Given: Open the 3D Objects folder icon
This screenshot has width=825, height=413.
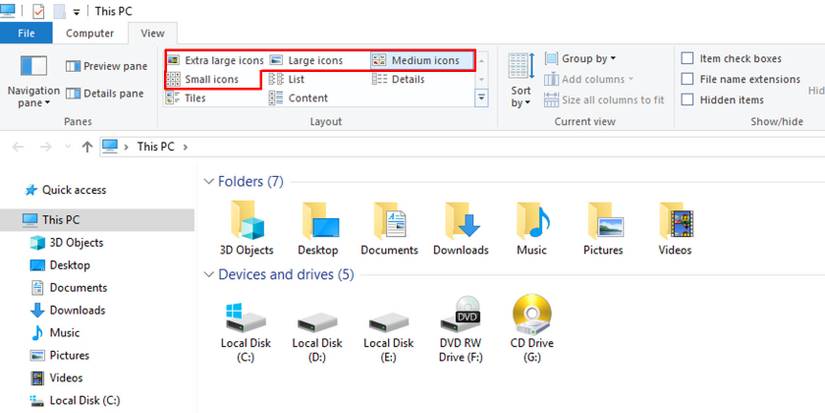Looking at the screenshot, I should pos(247,220).
